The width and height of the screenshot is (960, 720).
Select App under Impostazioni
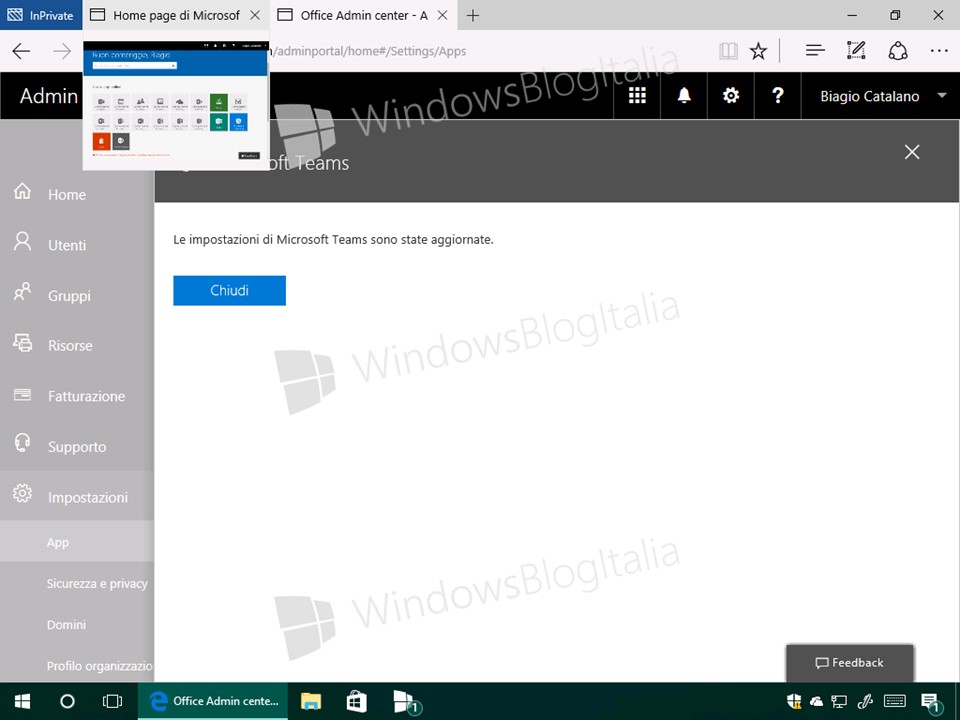(x=77, y=542)
